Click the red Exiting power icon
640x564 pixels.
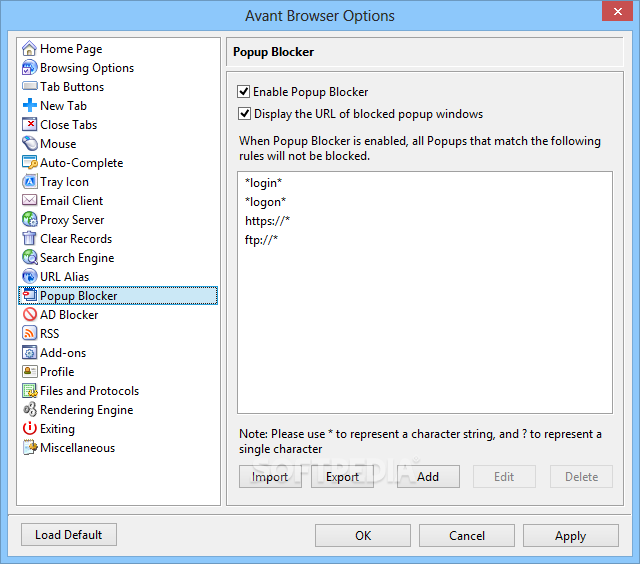(x=29, y=428)
